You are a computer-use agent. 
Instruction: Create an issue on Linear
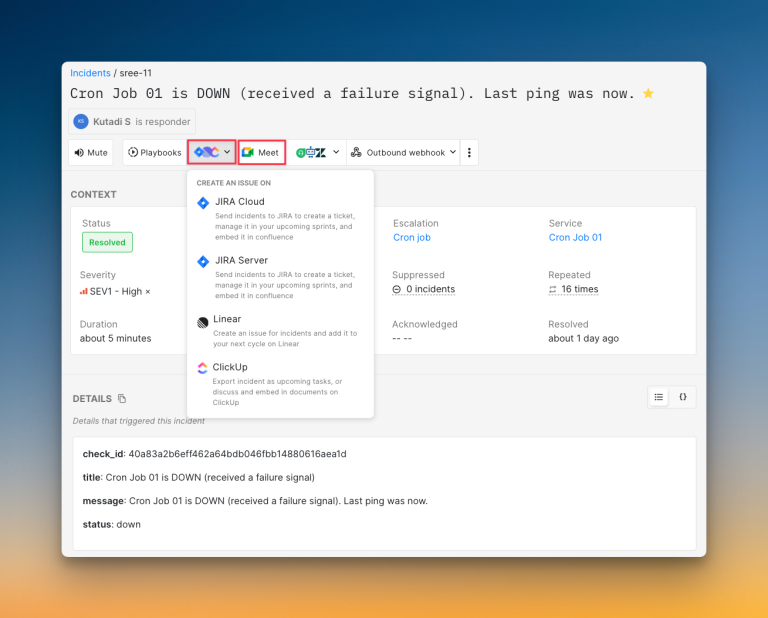point(227,319)
